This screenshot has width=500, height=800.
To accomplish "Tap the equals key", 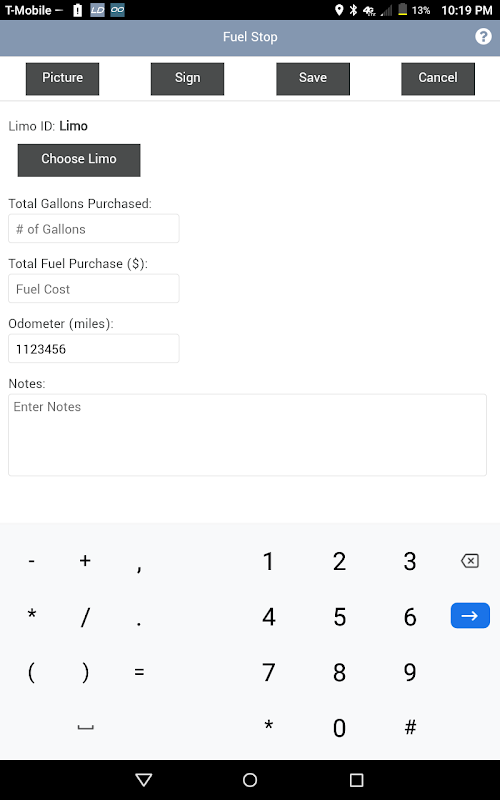I will pyautogui.click(x=139, y=672).
